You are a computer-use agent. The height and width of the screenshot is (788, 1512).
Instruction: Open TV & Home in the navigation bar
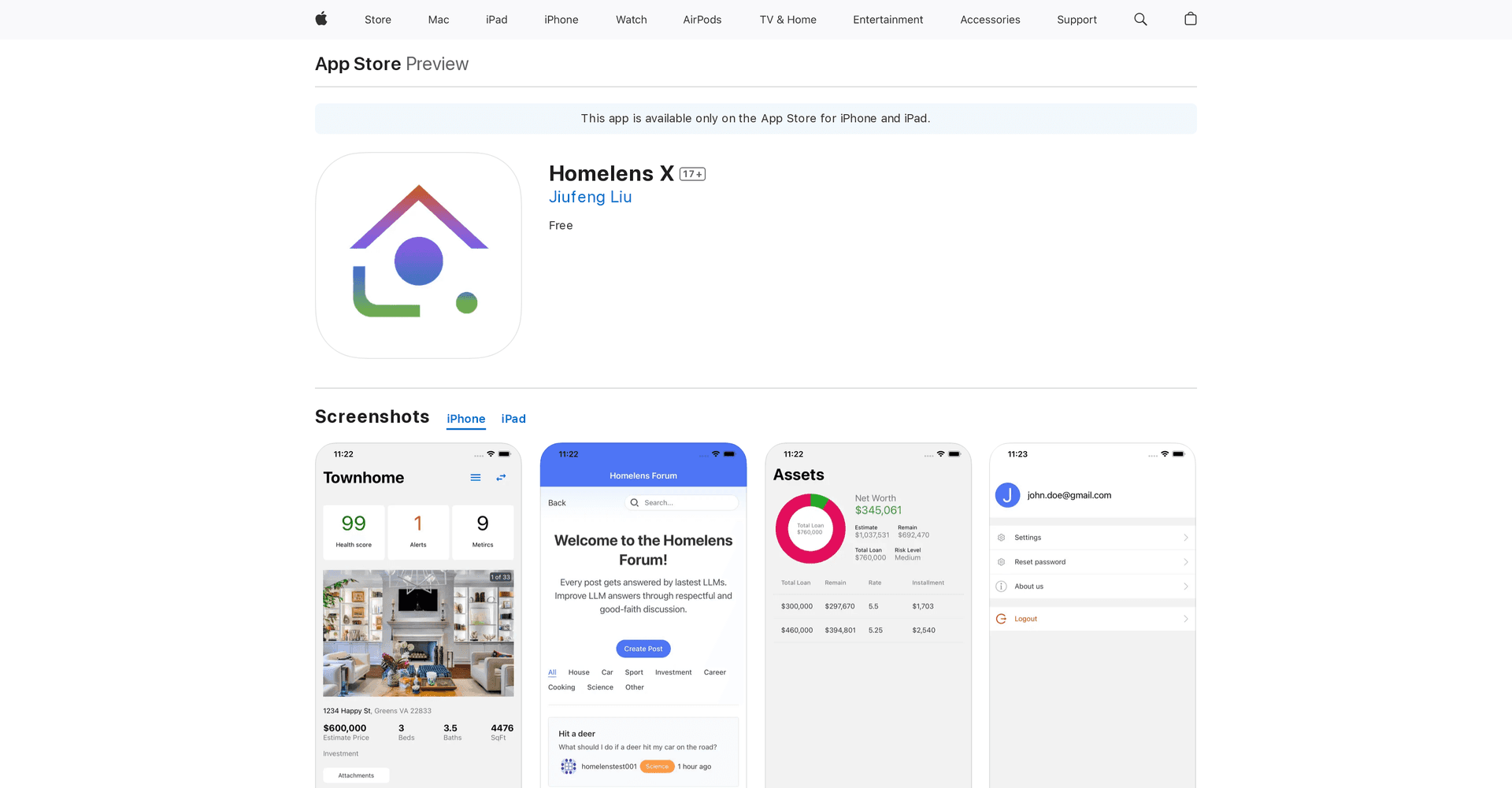[788, 20]
